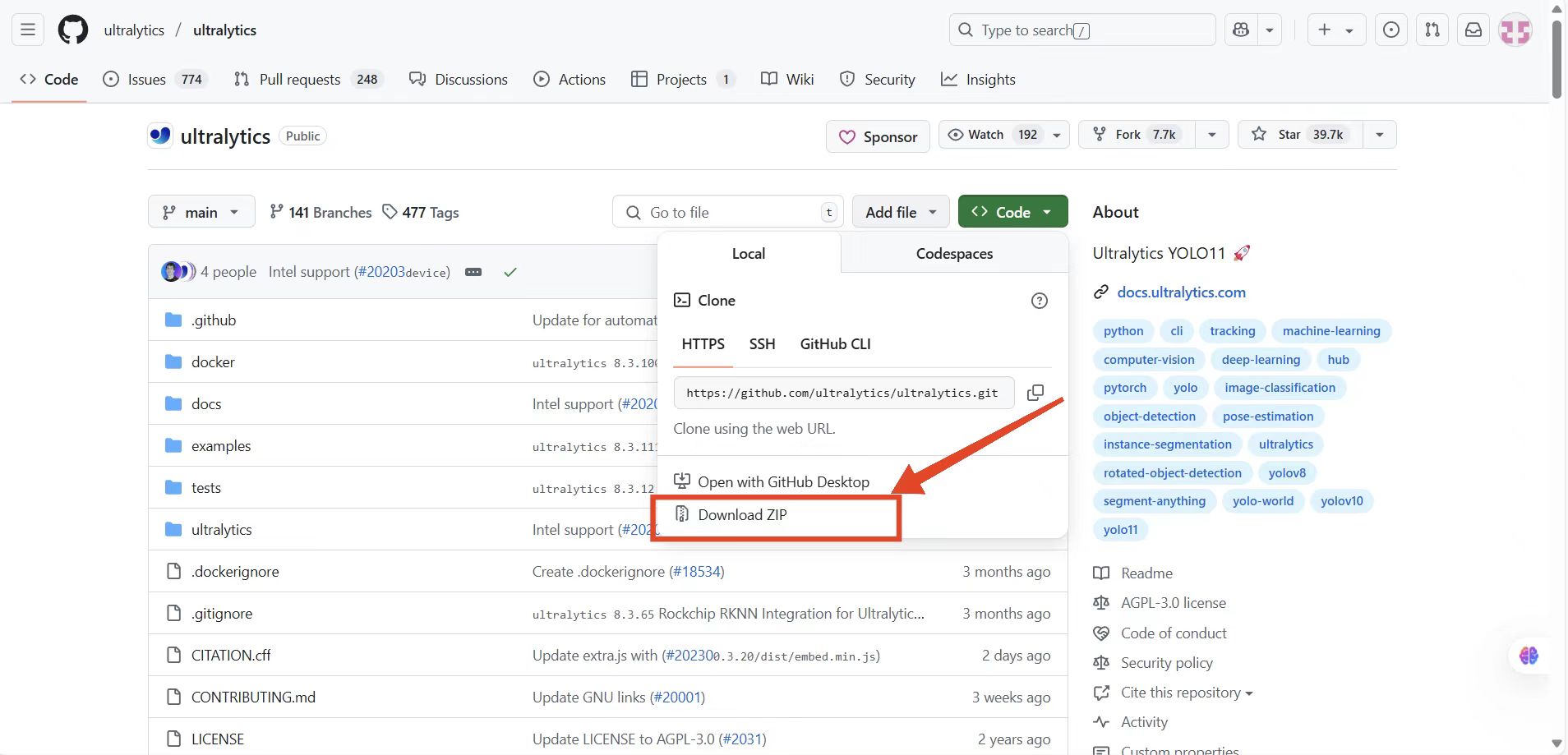Image resolution: width=1568 pixels, height=755 pixels.
Task: Copy the HTTPS clone URL
Action: tap(1035, 393)
